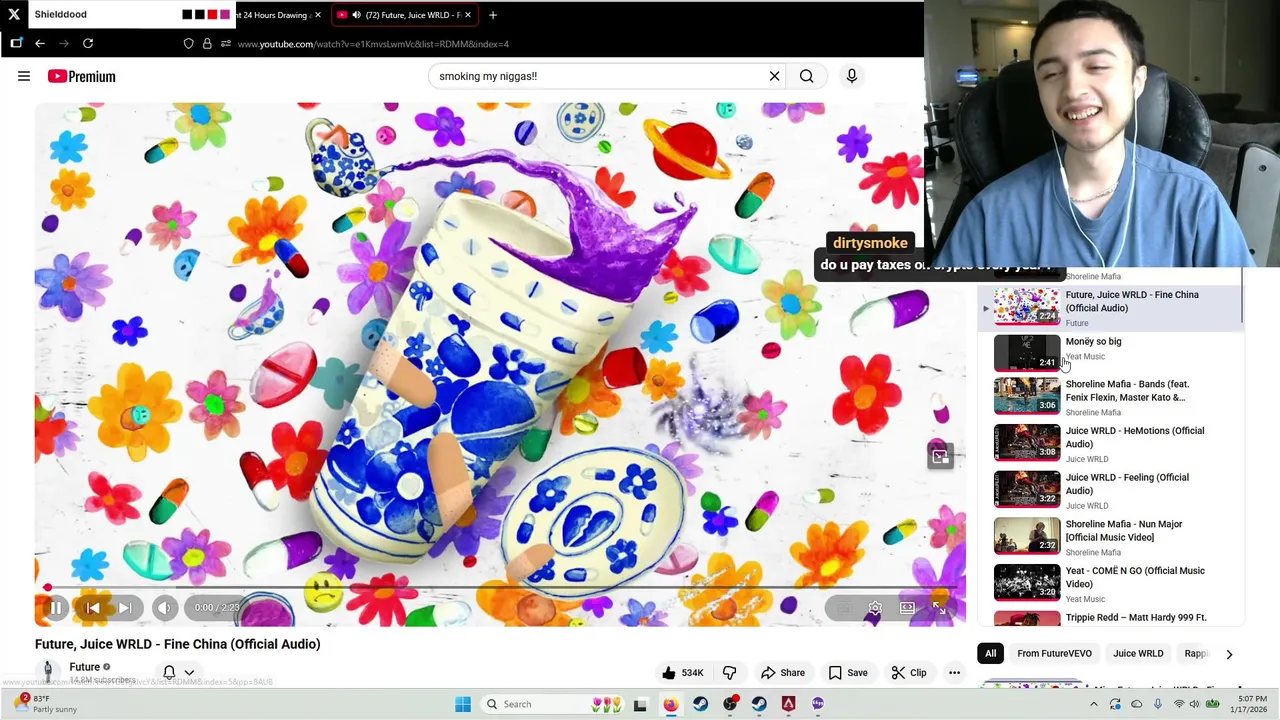The width and height of the screenshot is (1280, 720).
Task: Skip to the previous video
Action: pyautogui.click(x=92, y=607)
